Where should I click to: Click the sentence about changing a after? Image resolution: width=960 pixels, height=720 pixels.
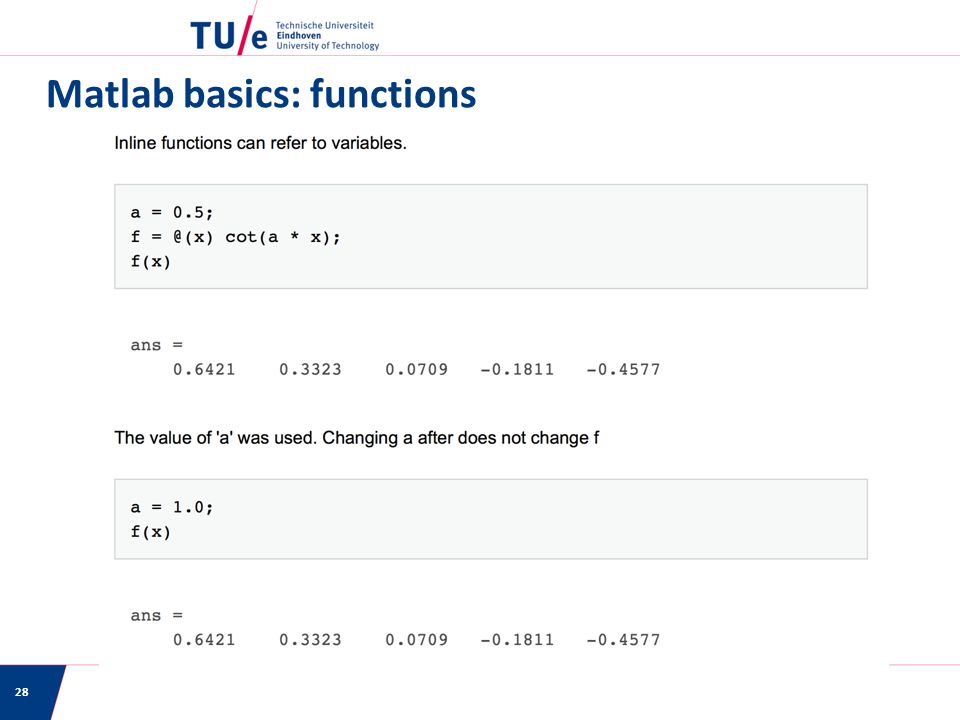pyautogui.click(x=356, y=438)
